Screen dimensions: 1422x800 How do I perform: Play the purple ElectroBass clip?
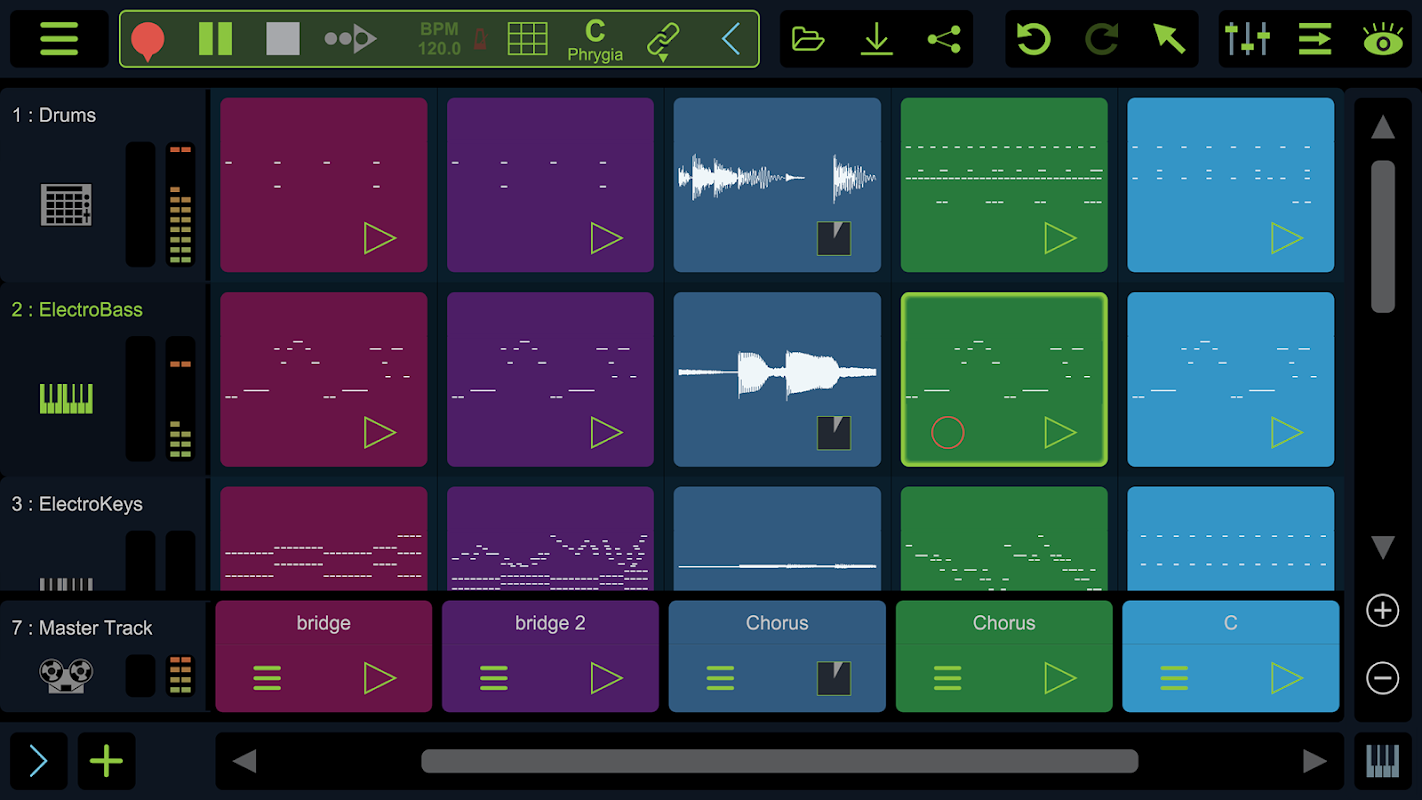pyautogui.click(x=606, y=432)
